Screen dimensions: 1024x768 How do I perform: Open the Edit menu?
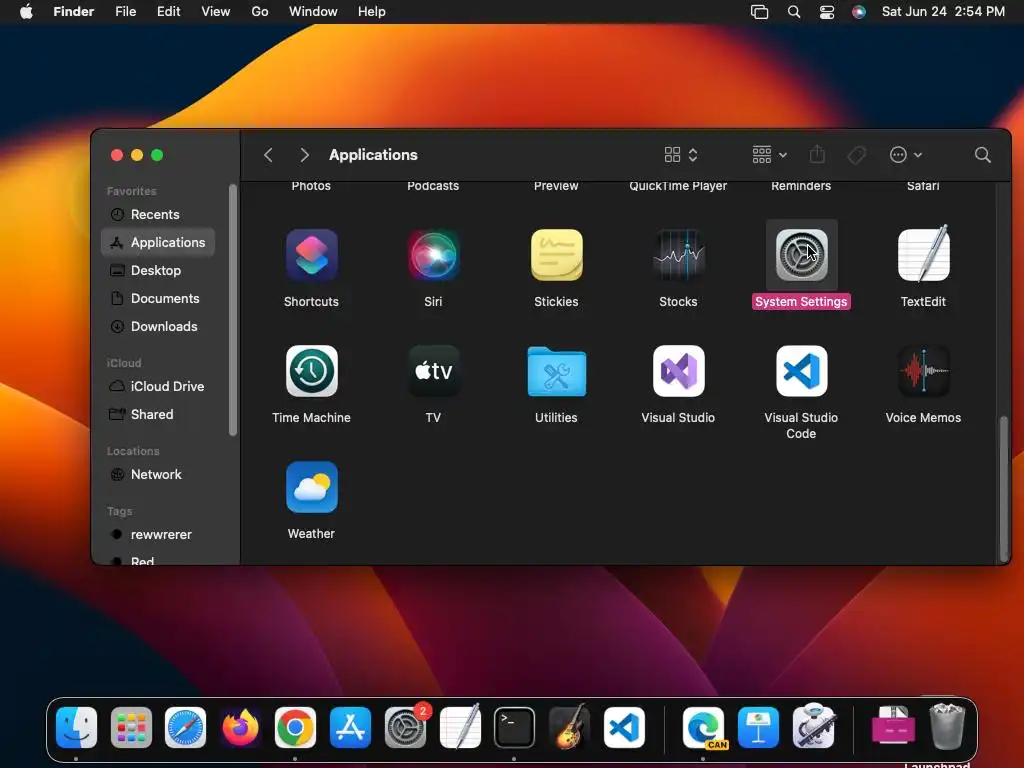tap(168, 11)
